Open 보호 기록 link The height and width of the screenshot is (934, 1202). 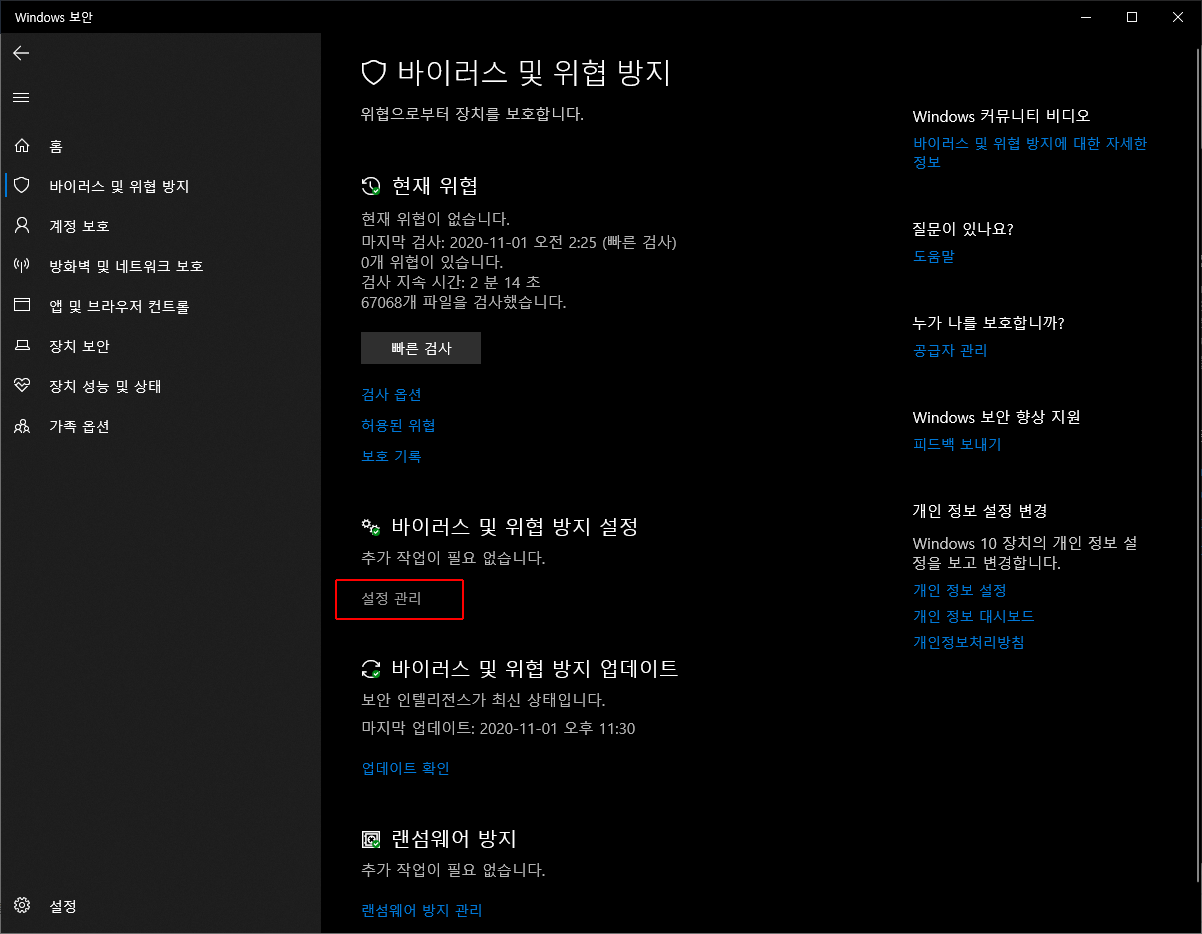[x=391, y=456]
